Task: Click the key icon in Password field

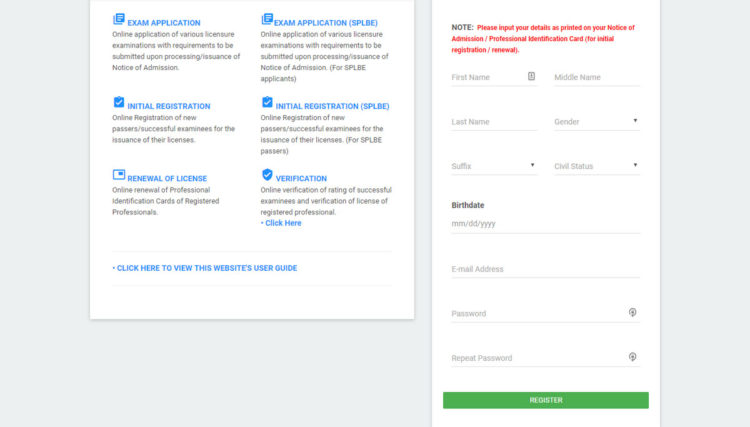Action: (633, 312)
